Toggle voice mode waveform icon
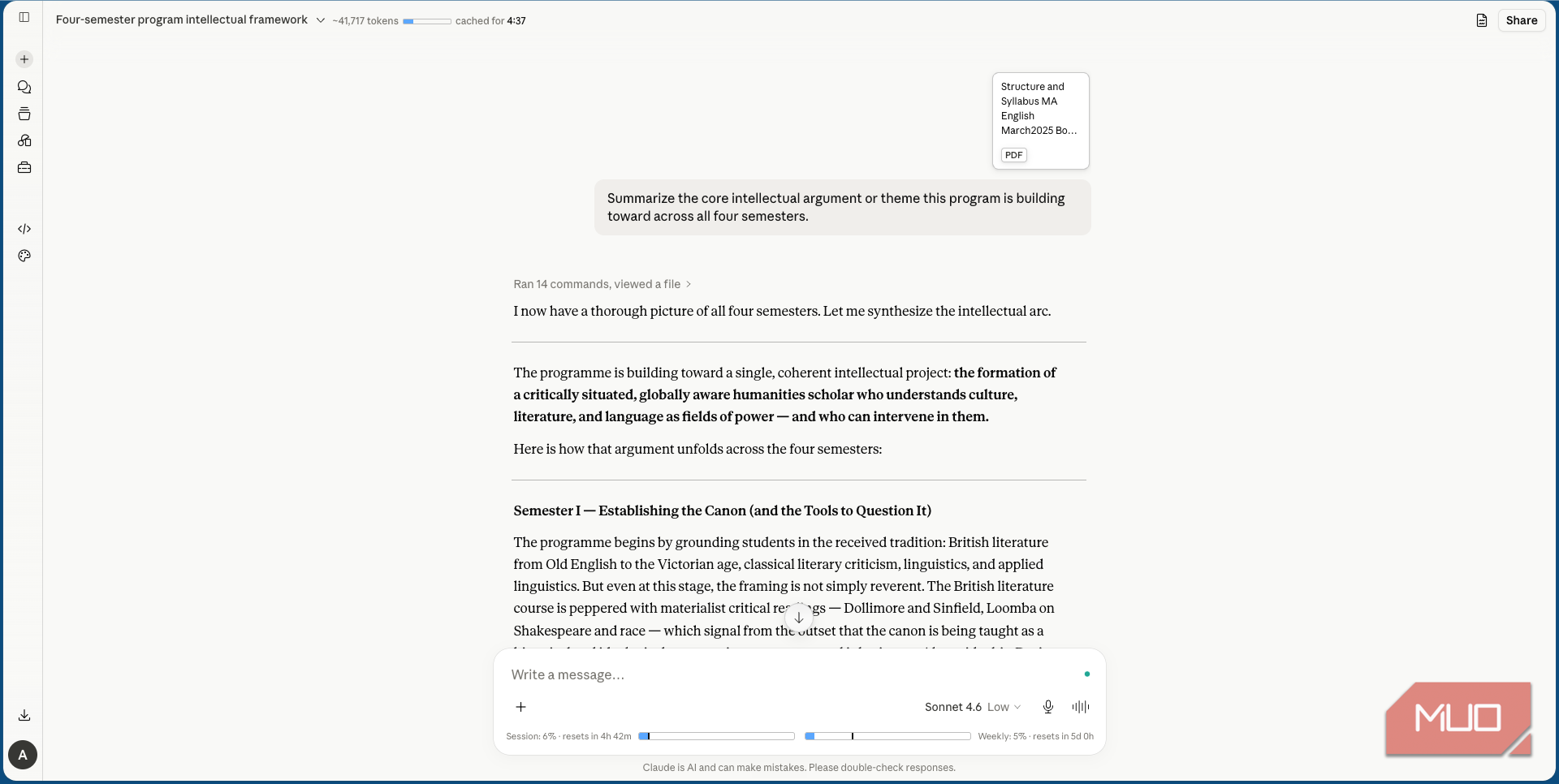This screenshot has width=1559, height=784. click(x=1081, y=707)
